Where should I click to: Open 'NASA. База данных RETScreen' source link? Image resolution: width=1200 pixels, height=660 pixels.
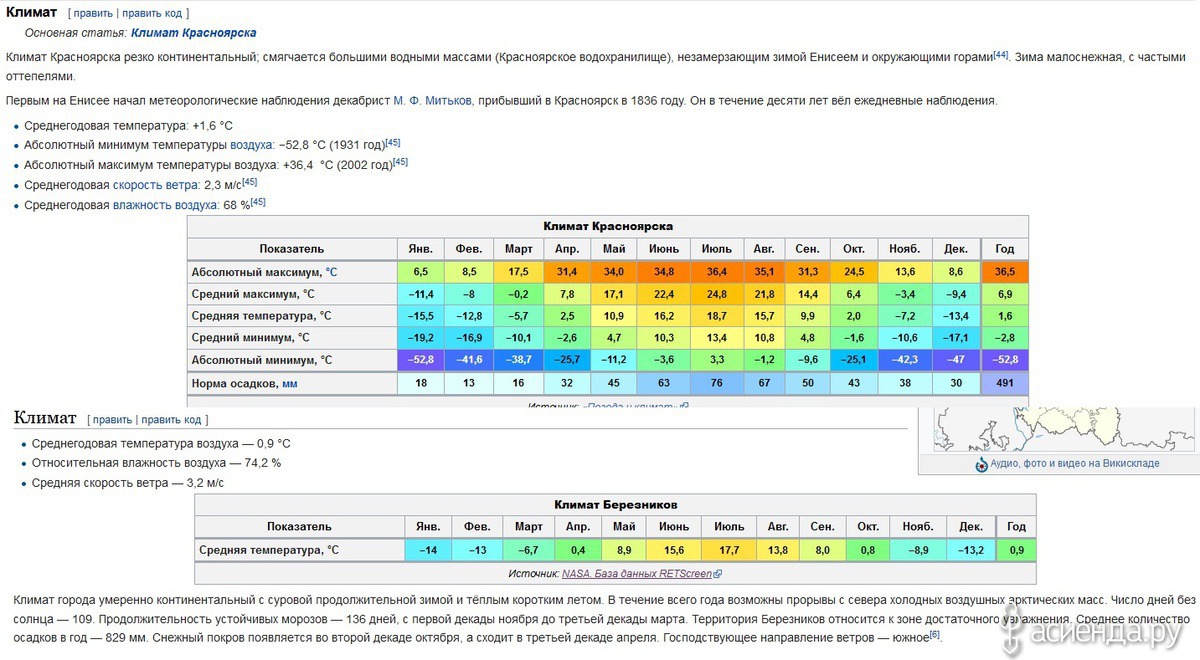[x=636, y=574]
